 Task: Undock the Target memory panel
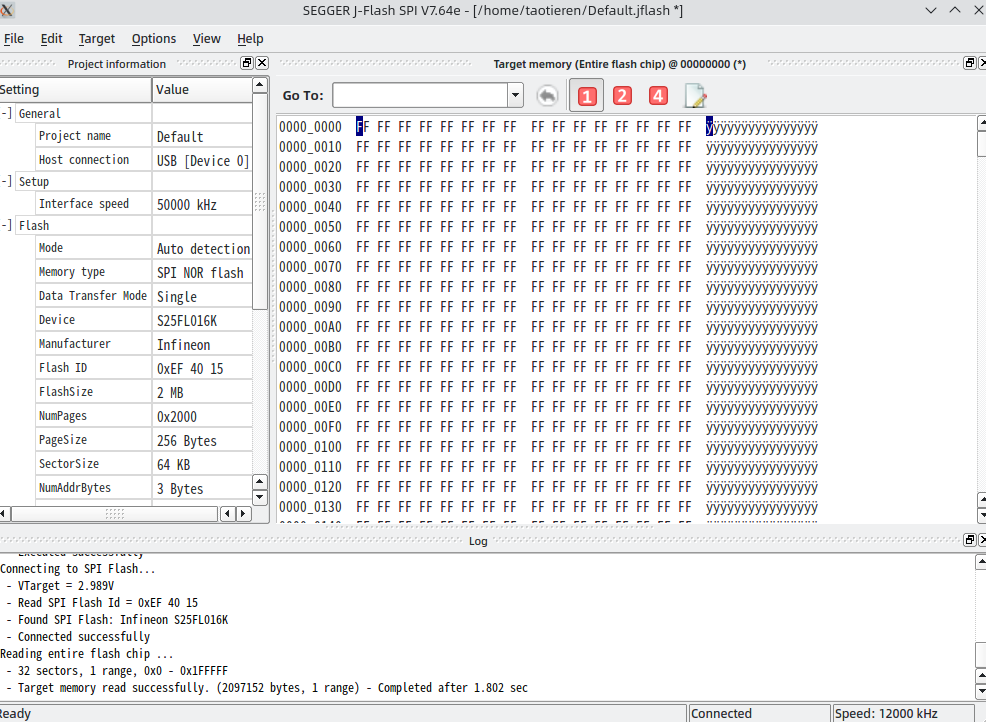(x=970, y=63)
